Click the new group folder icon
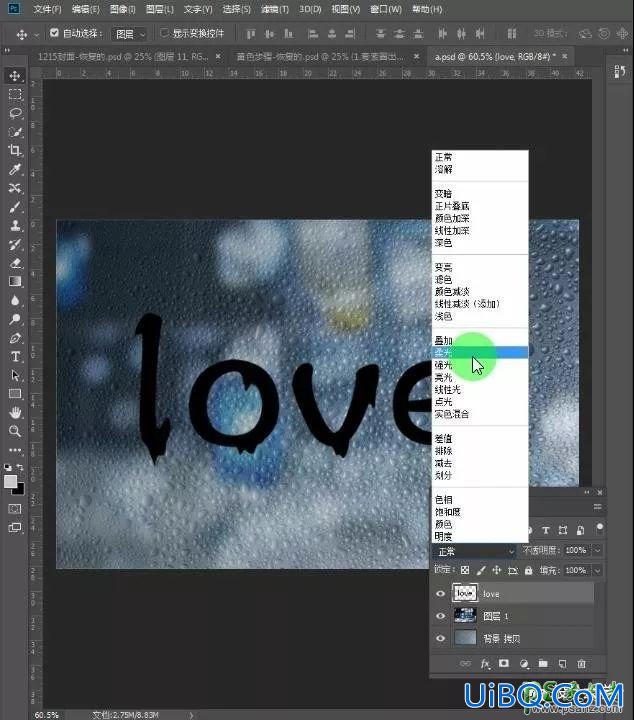This screenshot has height=720, width=634. click(543, 664)
